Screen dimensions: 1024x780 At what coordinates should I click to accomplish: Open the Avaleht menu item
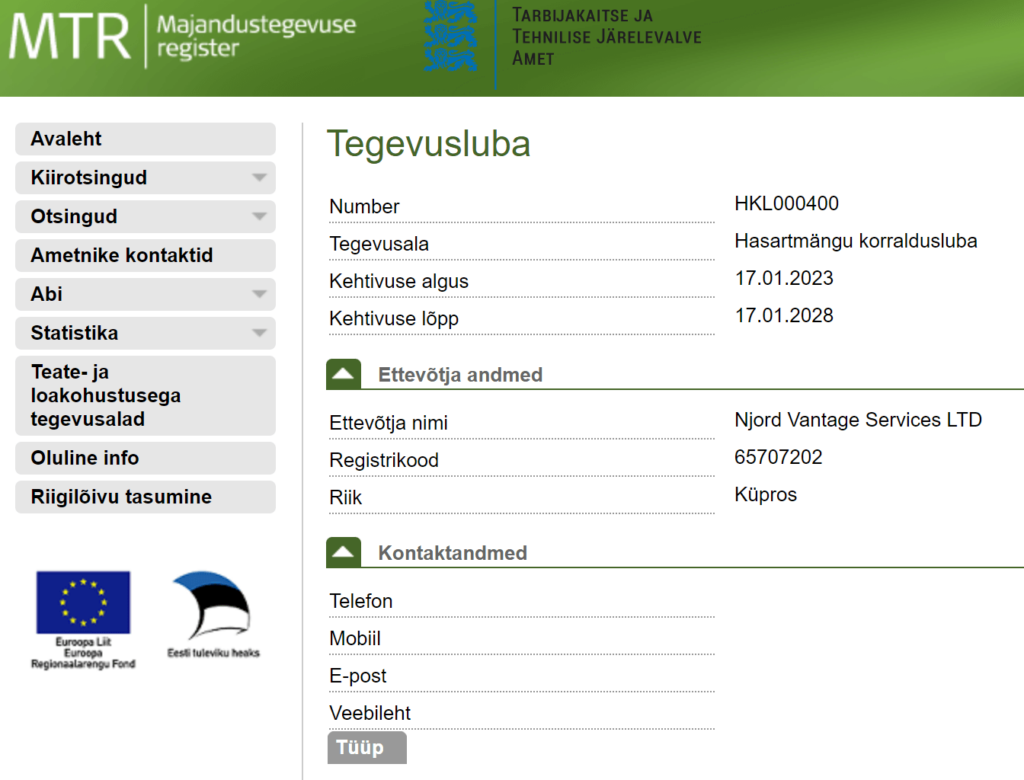pos(144,139)
